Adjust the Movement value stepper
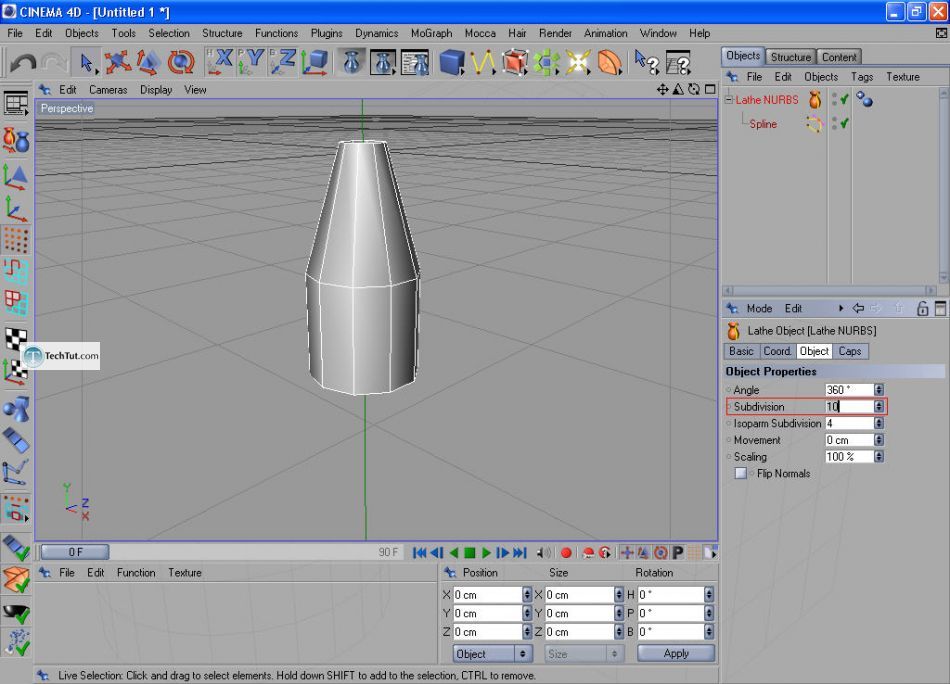Image resolution: width=950 pixels, height=684 pixels. point(879,440)
